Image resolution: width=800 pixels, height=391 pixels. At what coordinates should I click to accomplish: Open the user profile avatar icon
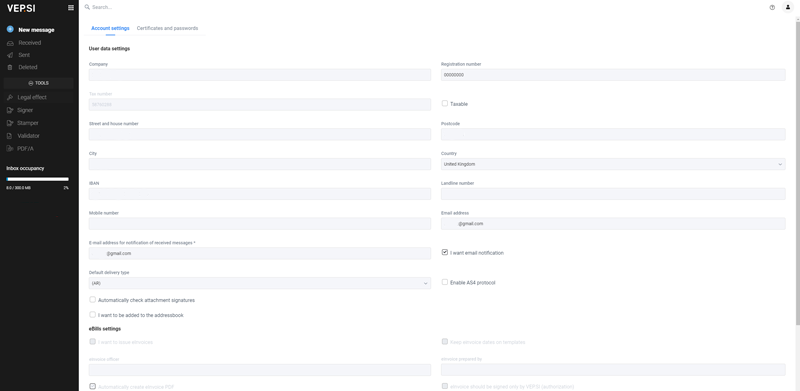[787, 7]
